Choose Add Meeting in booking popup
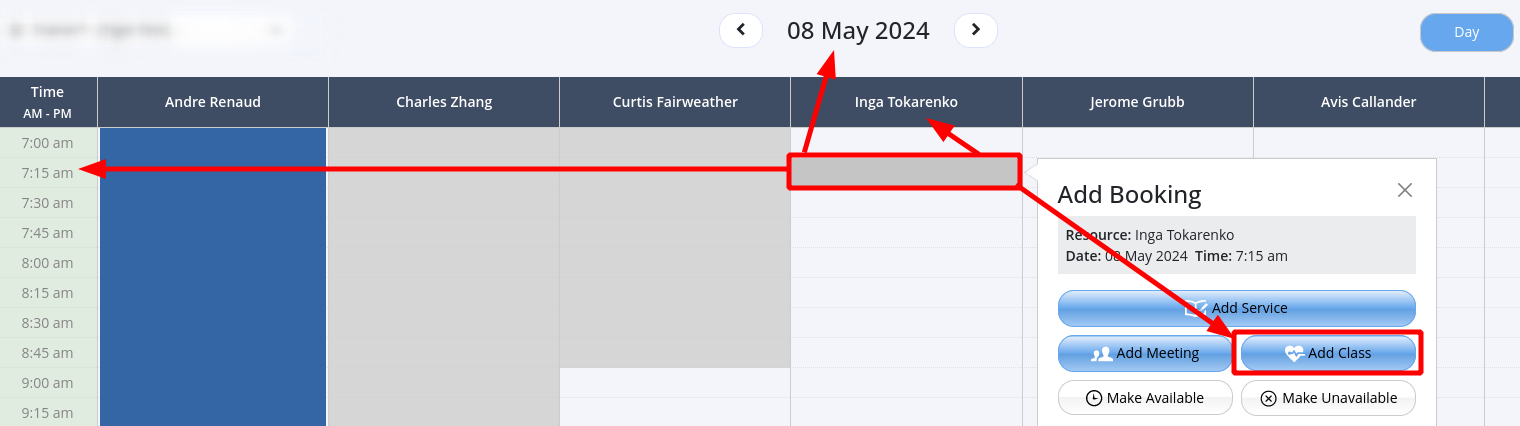This screenshot has height=426, width=1520. (1145, 353)
